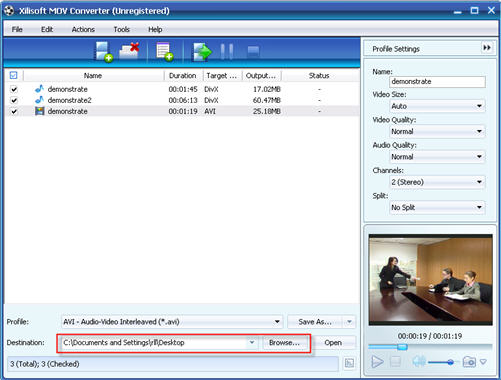This screenshot has width=501, height=380.
Task: Click the Target column header
Action: click(x=222, y=76)
